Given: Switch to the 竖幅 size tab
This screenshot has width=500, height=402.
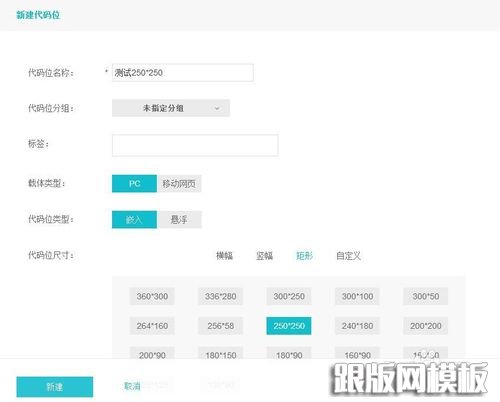Looking at the screenshot, I should coord(264,256).
